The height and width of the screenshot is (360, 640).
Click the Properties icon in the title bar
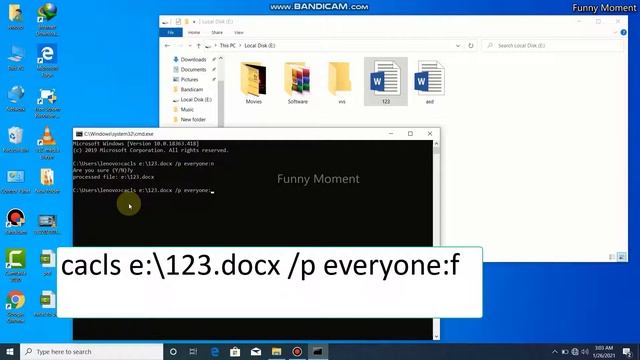[178, 22]
